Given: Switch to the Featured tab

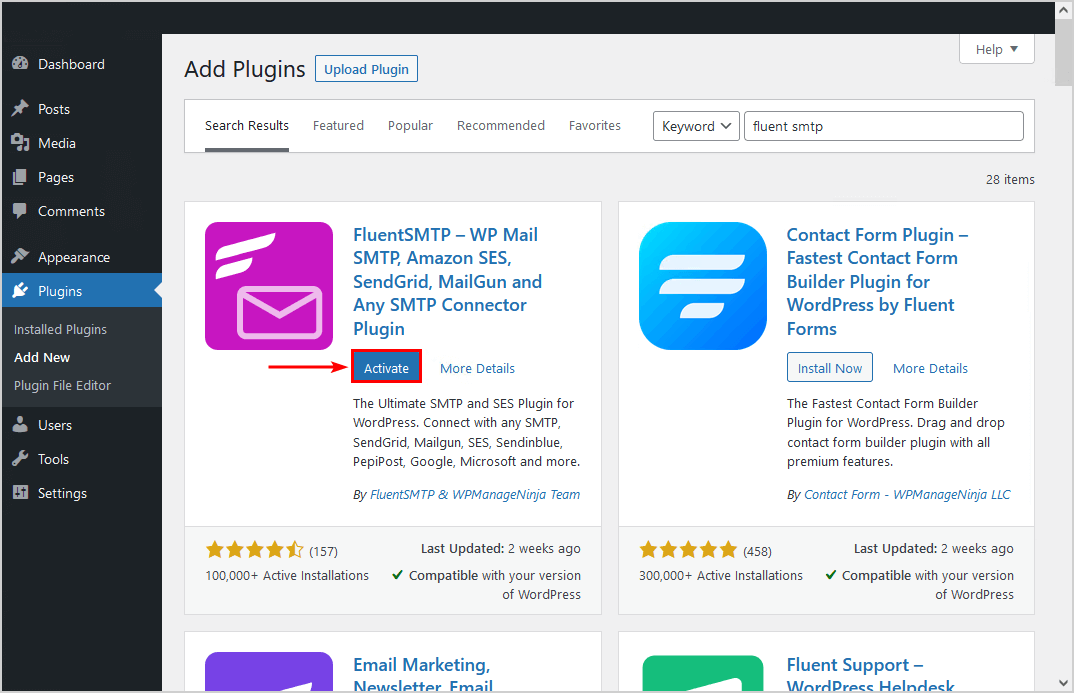Looking at the screenshot, I should (338, 125).
